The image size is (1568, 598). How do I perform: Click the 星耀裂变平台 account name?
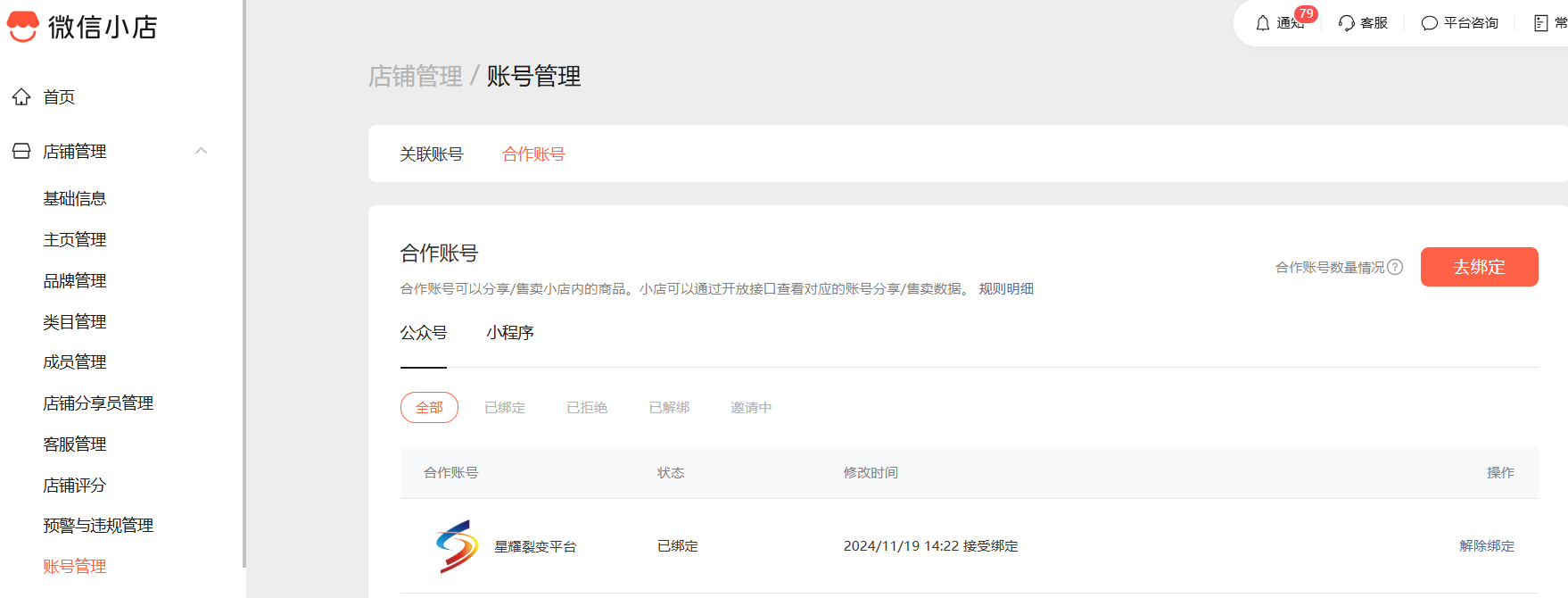click(535, 546)
